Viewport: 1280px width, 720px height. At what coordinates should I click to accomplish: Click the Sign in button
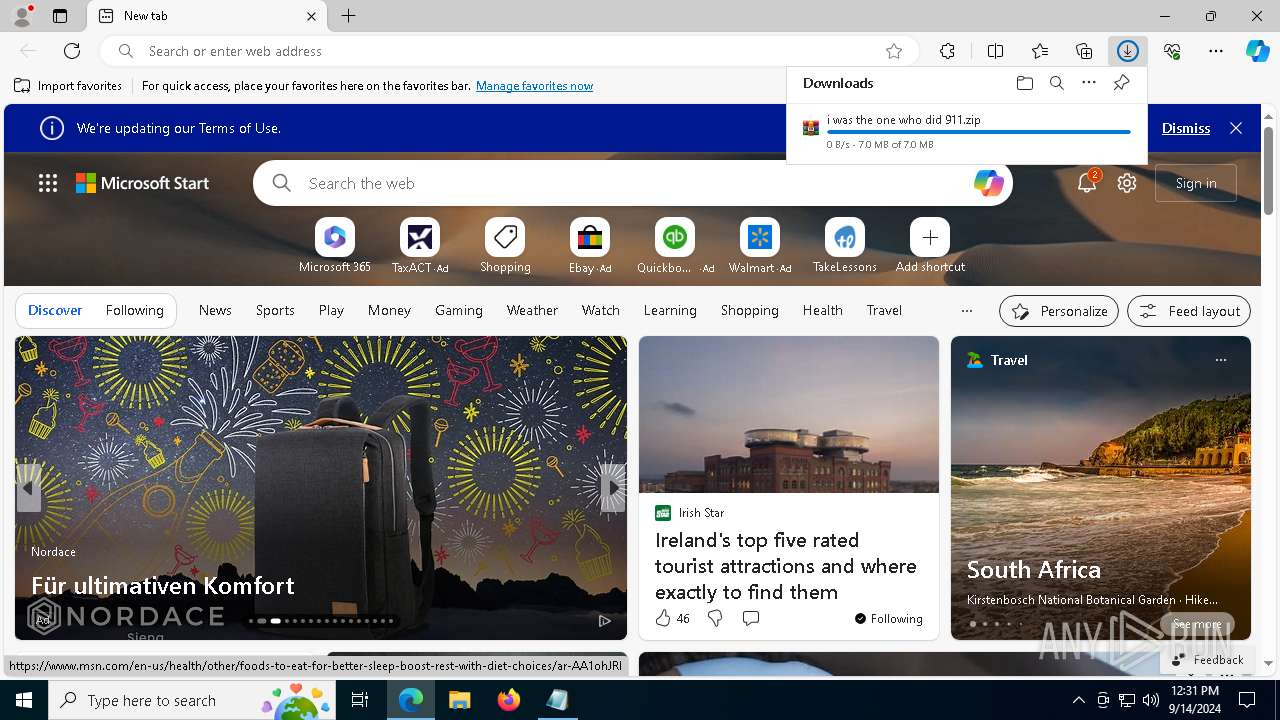click(x=1196, y=183)
